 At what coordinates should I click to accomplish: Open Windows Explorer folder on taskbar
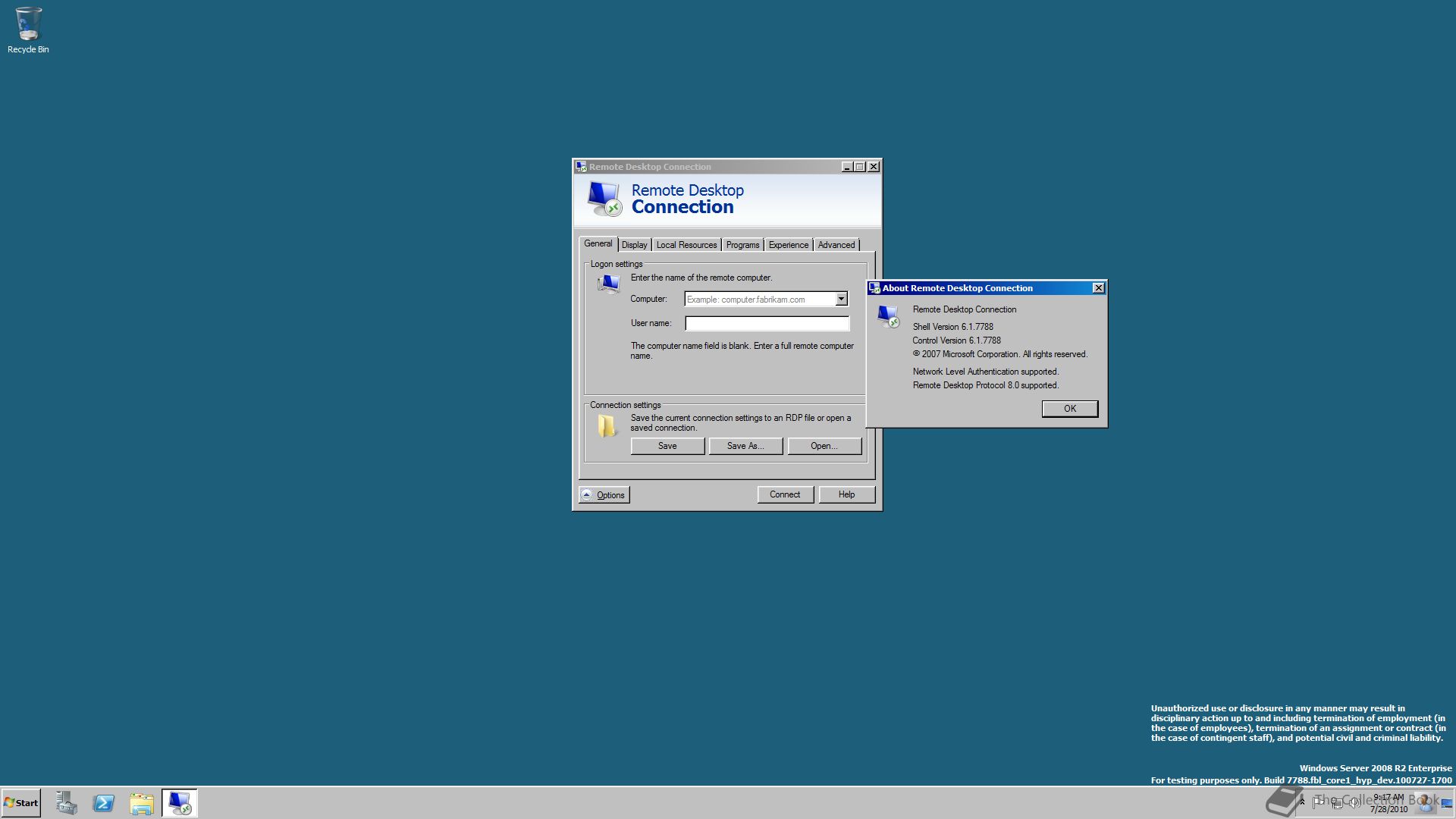coord(142,803)
